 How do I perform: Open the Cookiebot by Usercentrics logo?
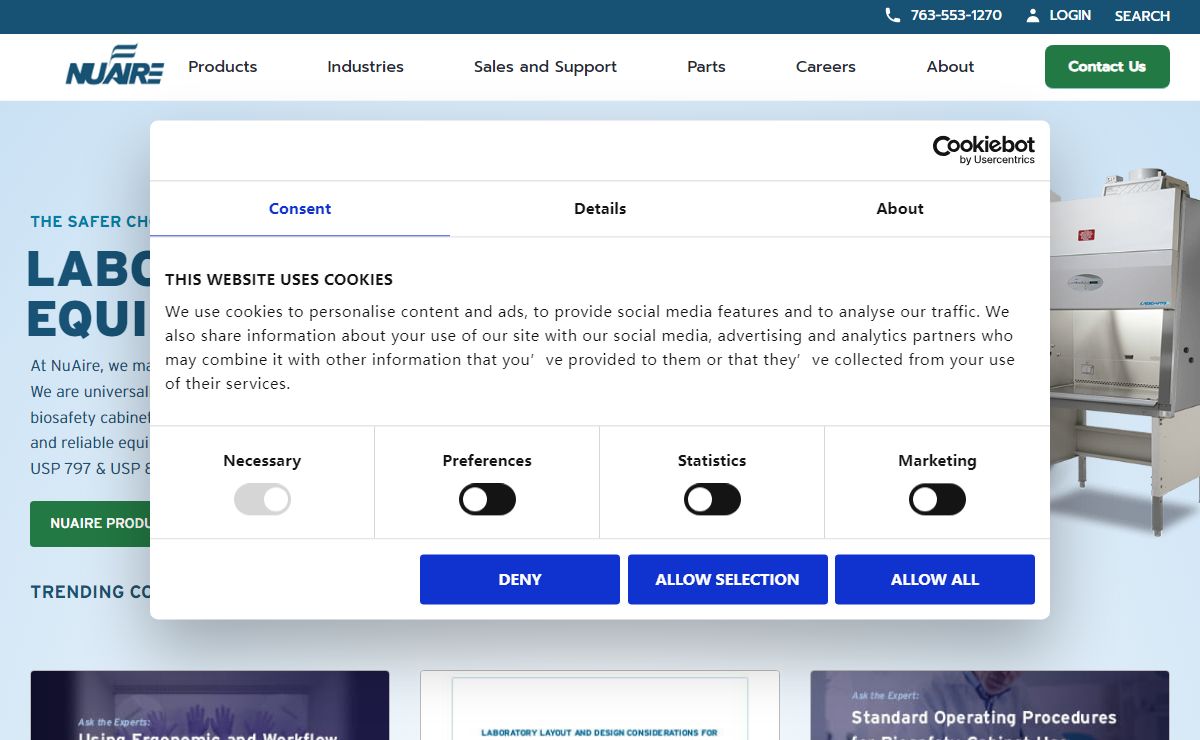coord(983,150)
